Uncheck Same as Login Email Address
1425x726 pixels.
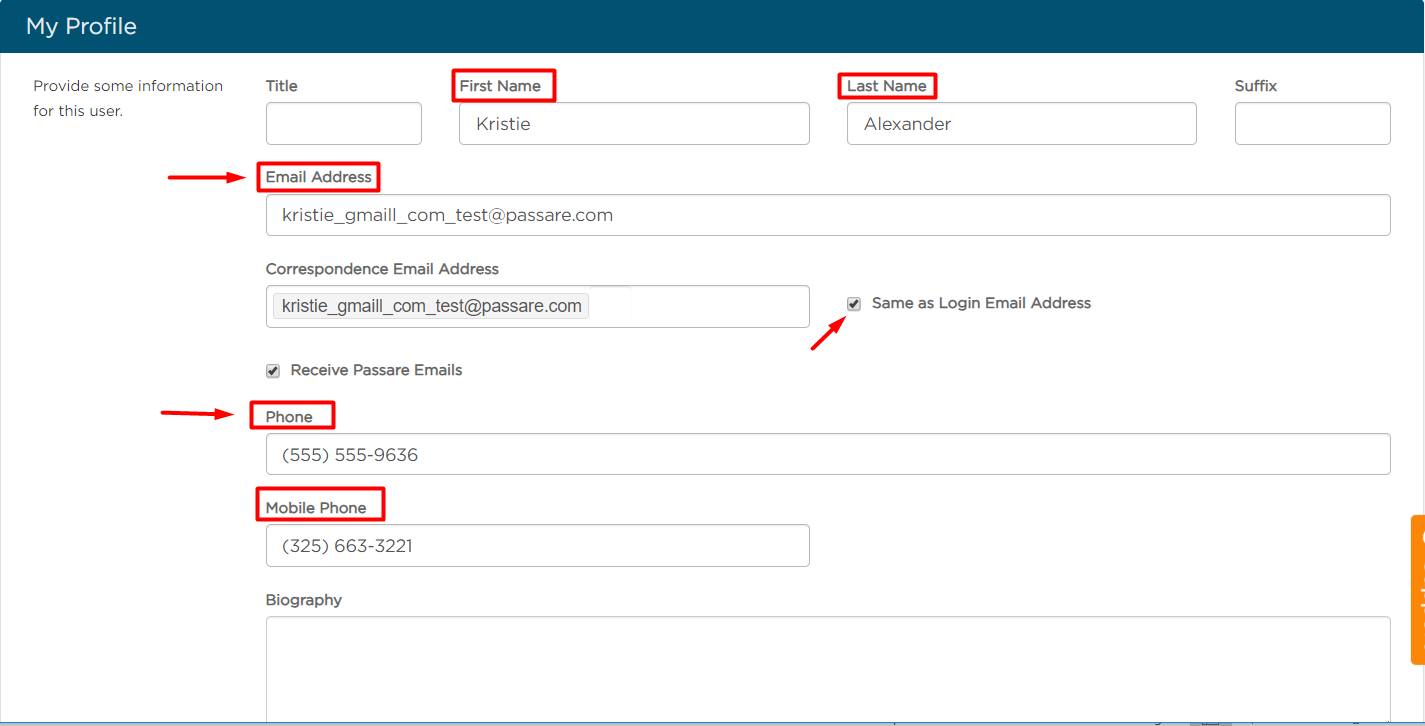coord(854,304)
